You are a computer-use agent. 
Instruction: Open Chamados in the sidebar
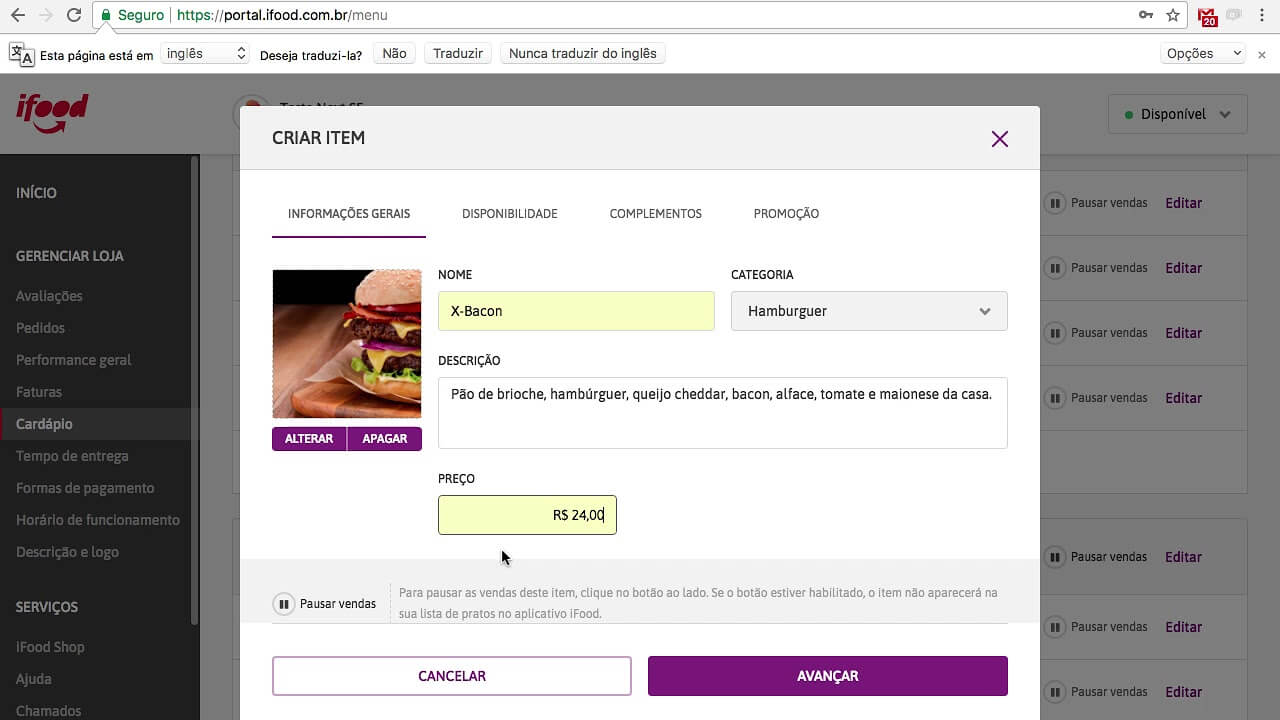[49, 711]
